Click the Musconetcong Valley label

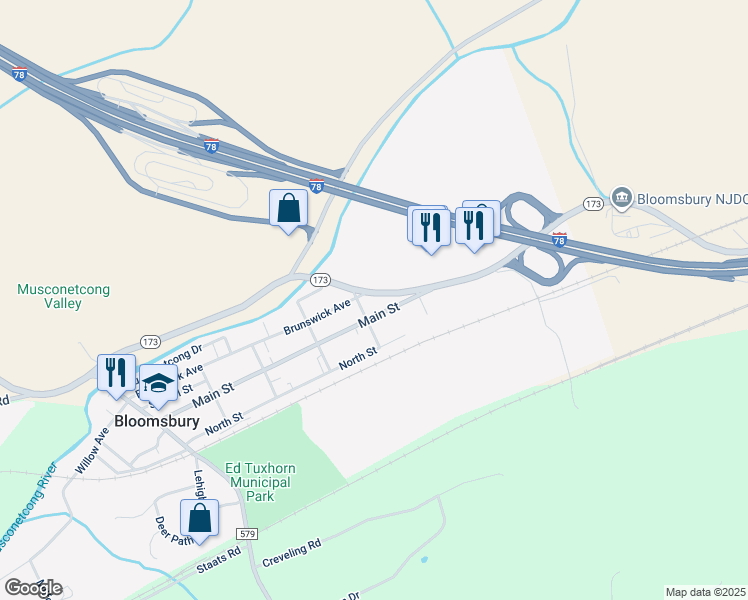pyautogui.click(x=63, y=296)
